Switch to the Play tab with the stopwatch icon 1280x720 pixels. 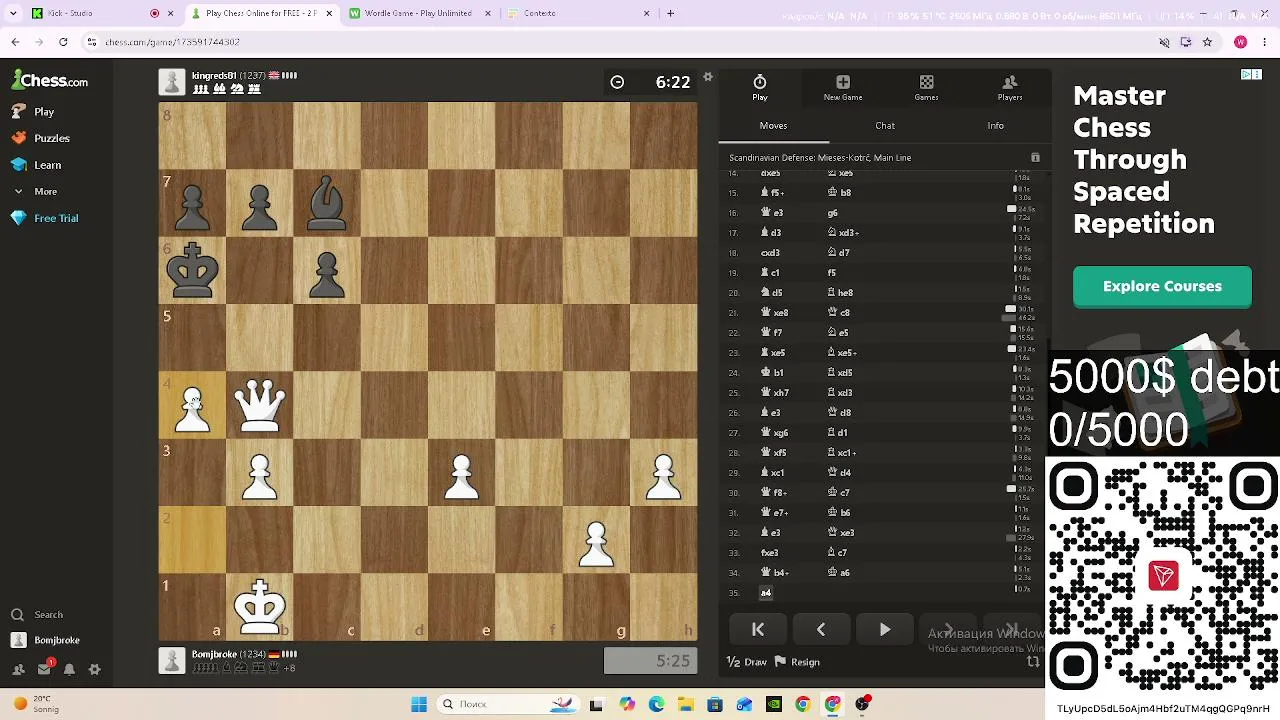[x=760, y=88]
